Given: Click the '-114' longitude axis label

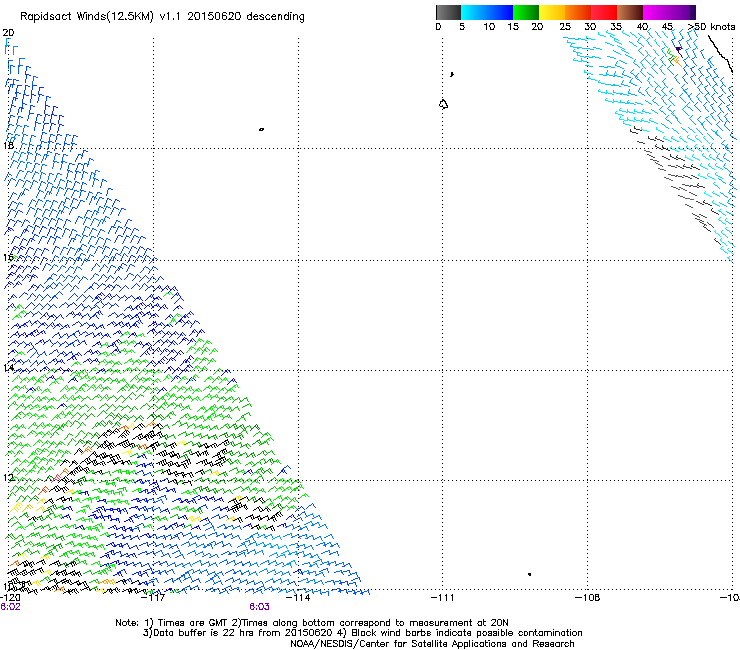Looking at the screenshot, I should point(298,598).
